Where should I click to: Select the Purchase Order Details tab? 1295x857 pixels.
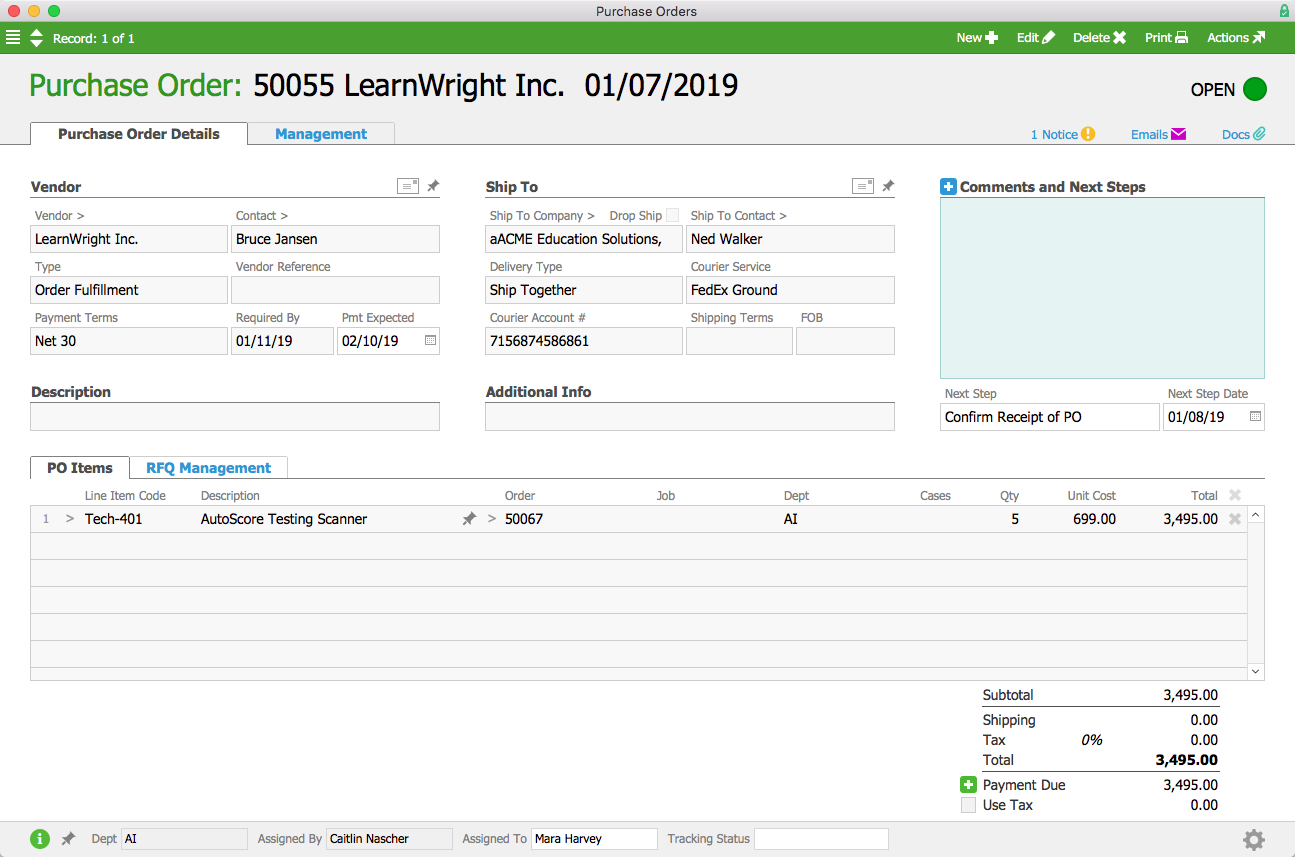point(139,134)
